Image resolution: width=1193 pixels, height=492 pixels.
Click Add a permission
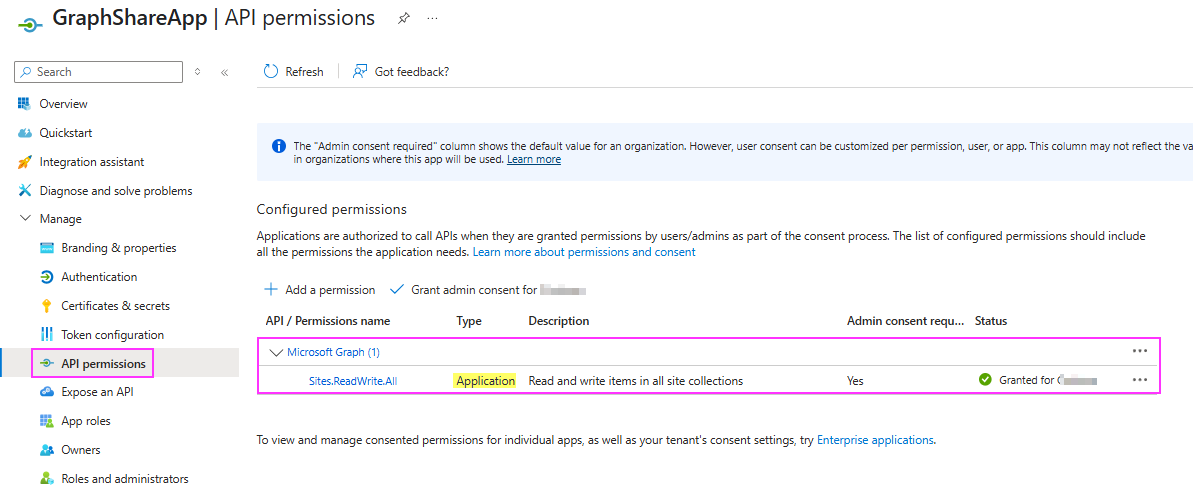[x=320, y=290]
